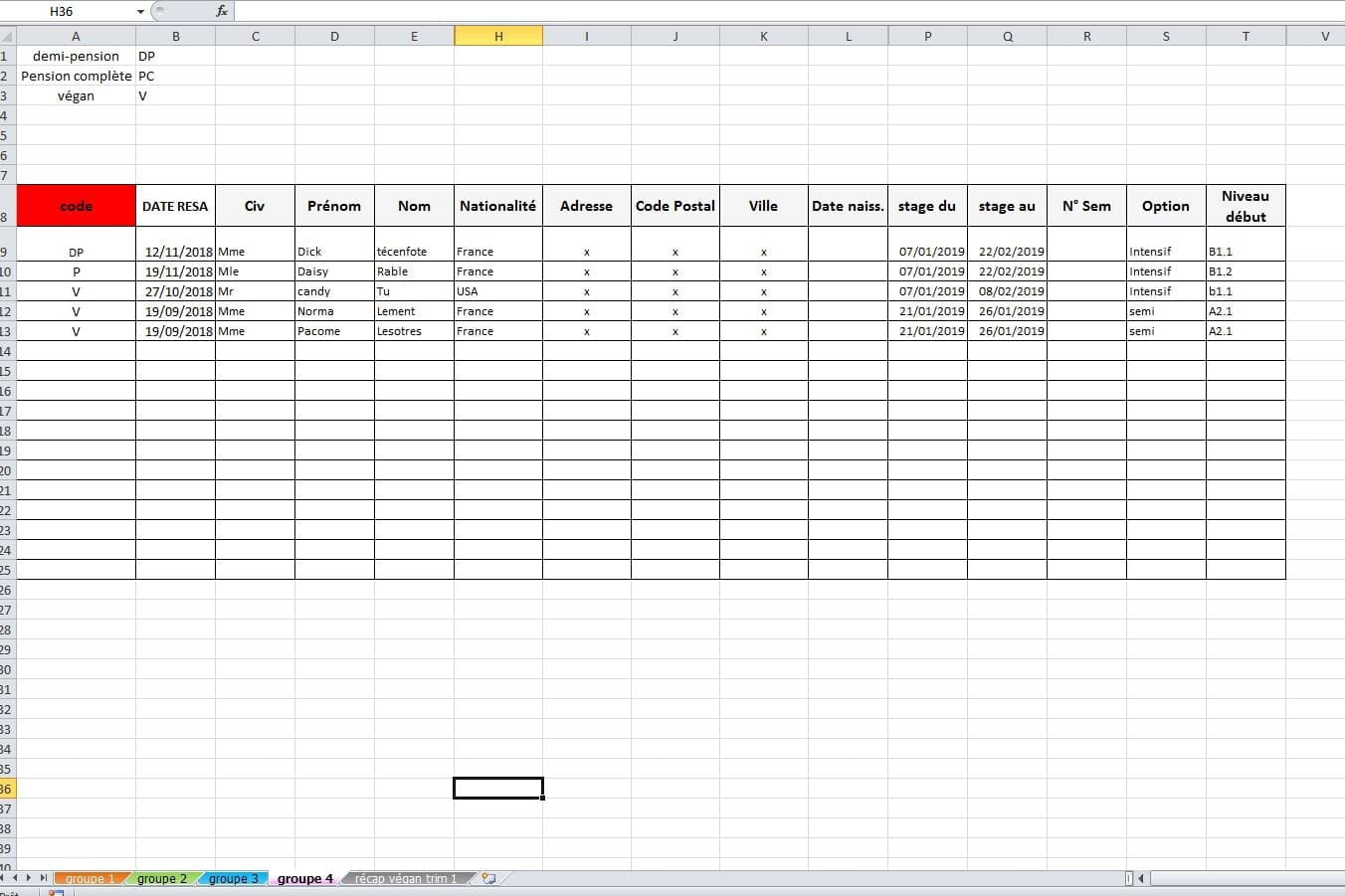The image size is (1345, 896).
Task: Click the 'Adresse' header cell
Action: [587, 206]
